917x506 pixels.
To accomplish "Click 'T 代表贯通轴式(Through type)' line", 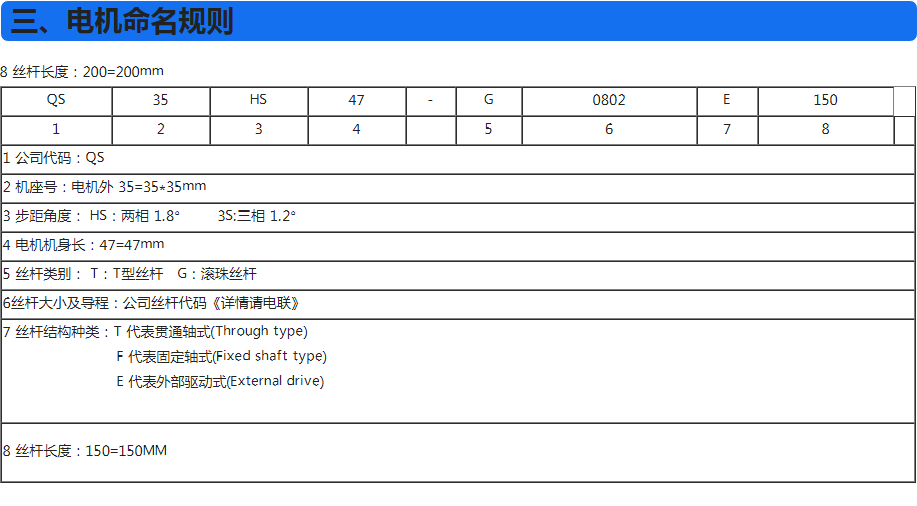I will click(211, 332).
